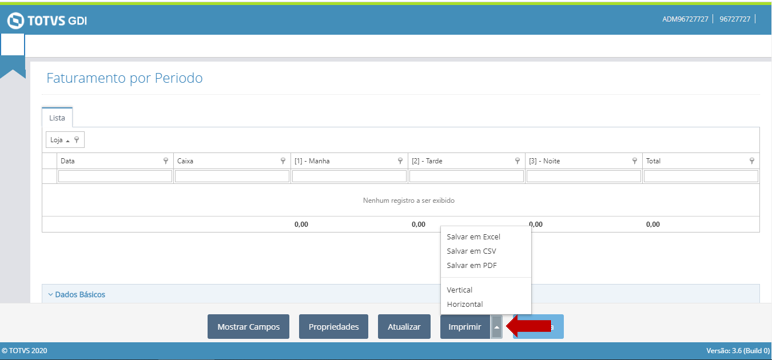
Task: Open the Propriedades button
Action: tap(334, 326)
